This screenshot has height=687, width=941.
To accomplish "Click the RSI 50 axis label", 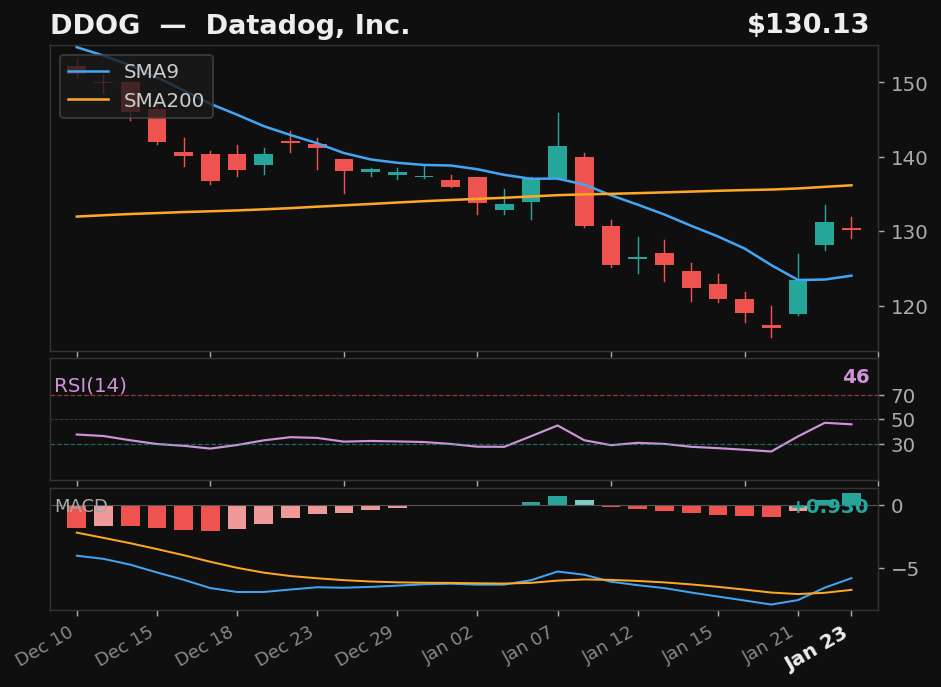I will [x=903, y=421].
